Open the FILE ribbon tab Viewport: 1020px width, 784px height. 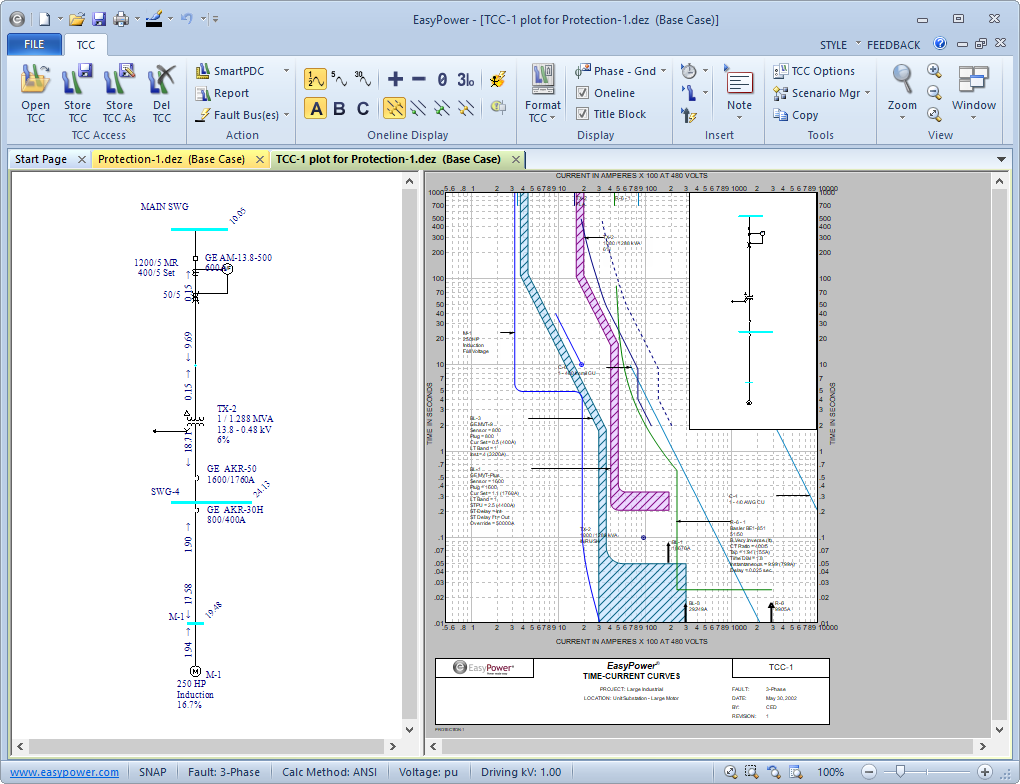[x=34, y=45]
